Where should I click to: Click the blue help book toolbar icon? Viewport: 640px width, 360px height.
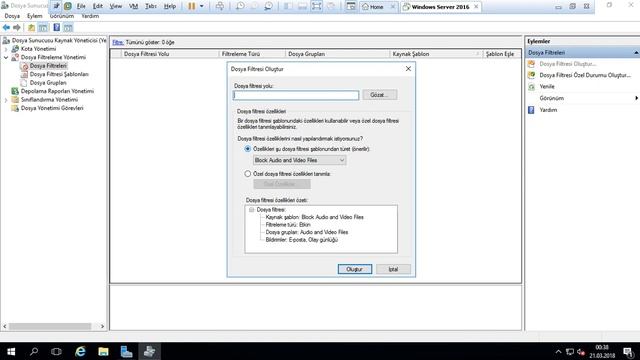click(56, 27)
